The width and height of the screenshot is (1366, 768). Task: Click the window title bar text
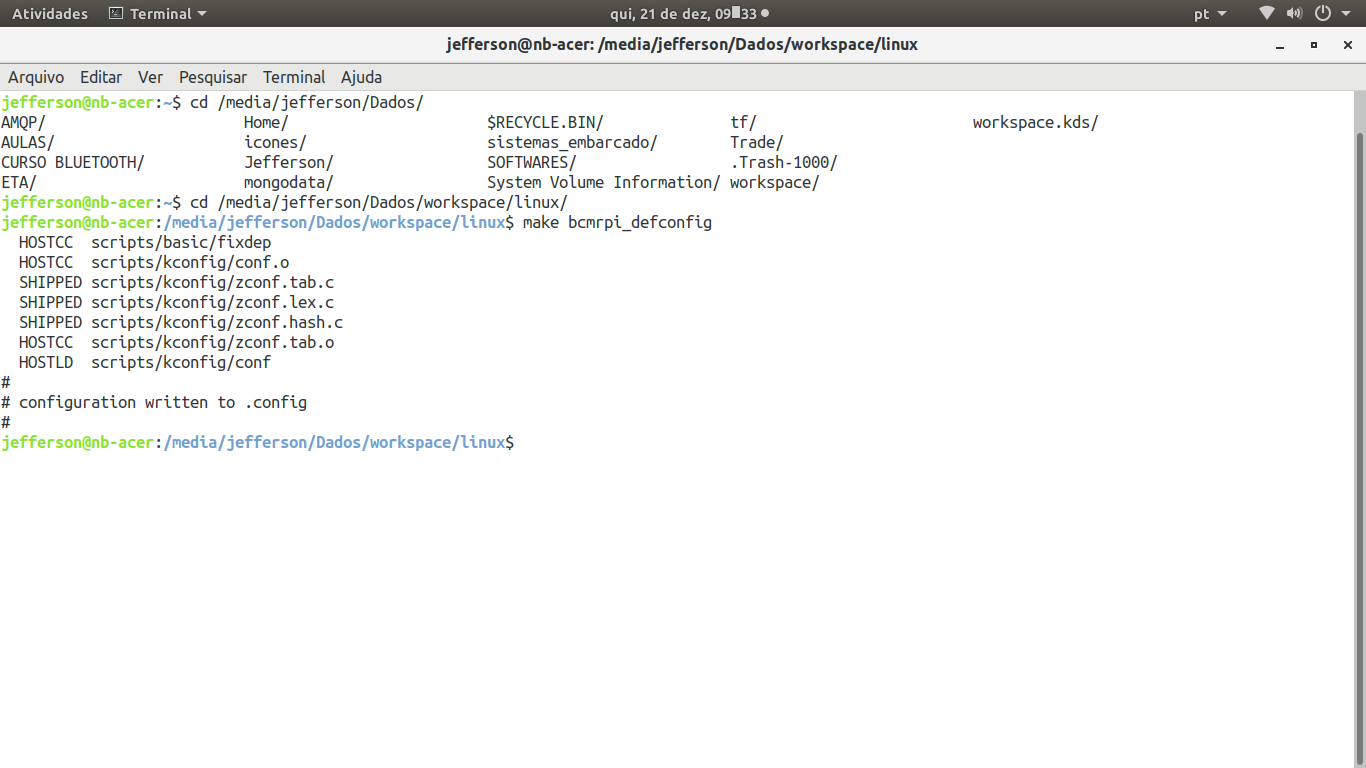click(682, 45)
